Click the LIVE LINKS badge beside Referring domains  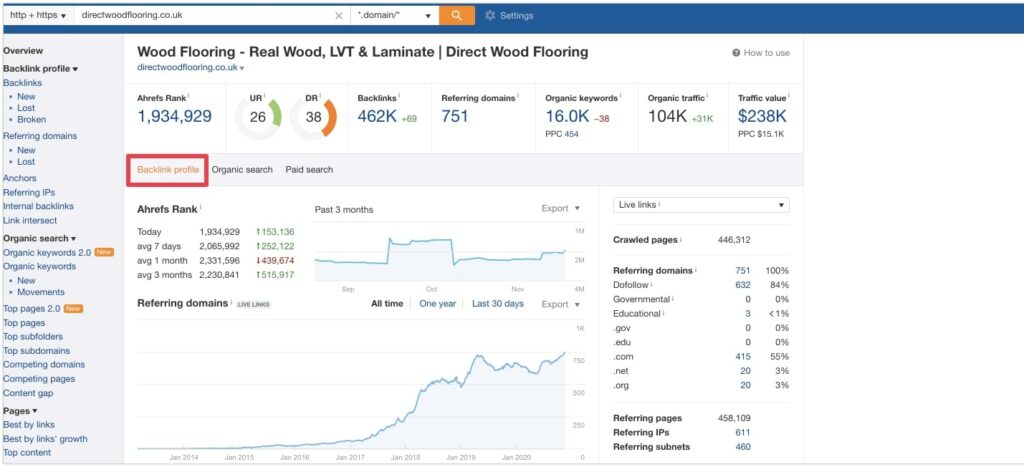pos(253,304)
